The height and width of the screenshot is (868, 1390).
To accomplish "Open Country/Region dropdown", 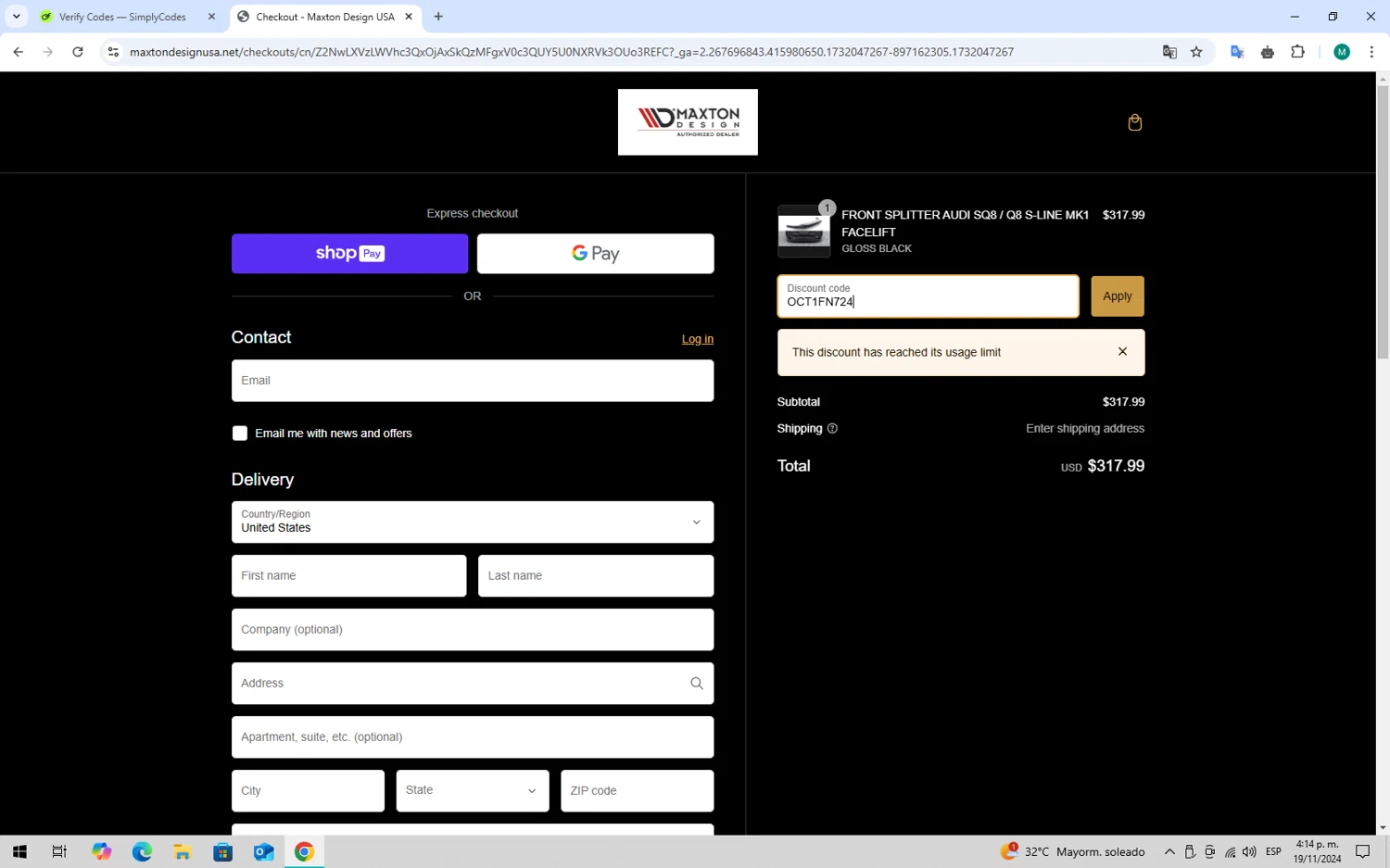I will (473, 522).
